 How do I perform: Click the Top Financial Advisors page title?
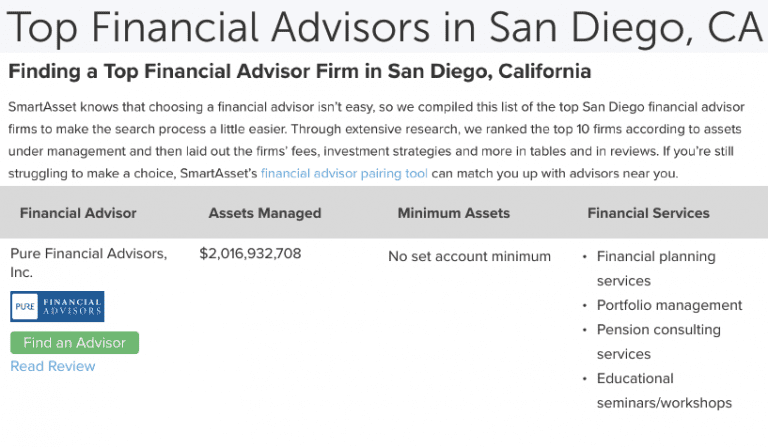tap(384, 27)
